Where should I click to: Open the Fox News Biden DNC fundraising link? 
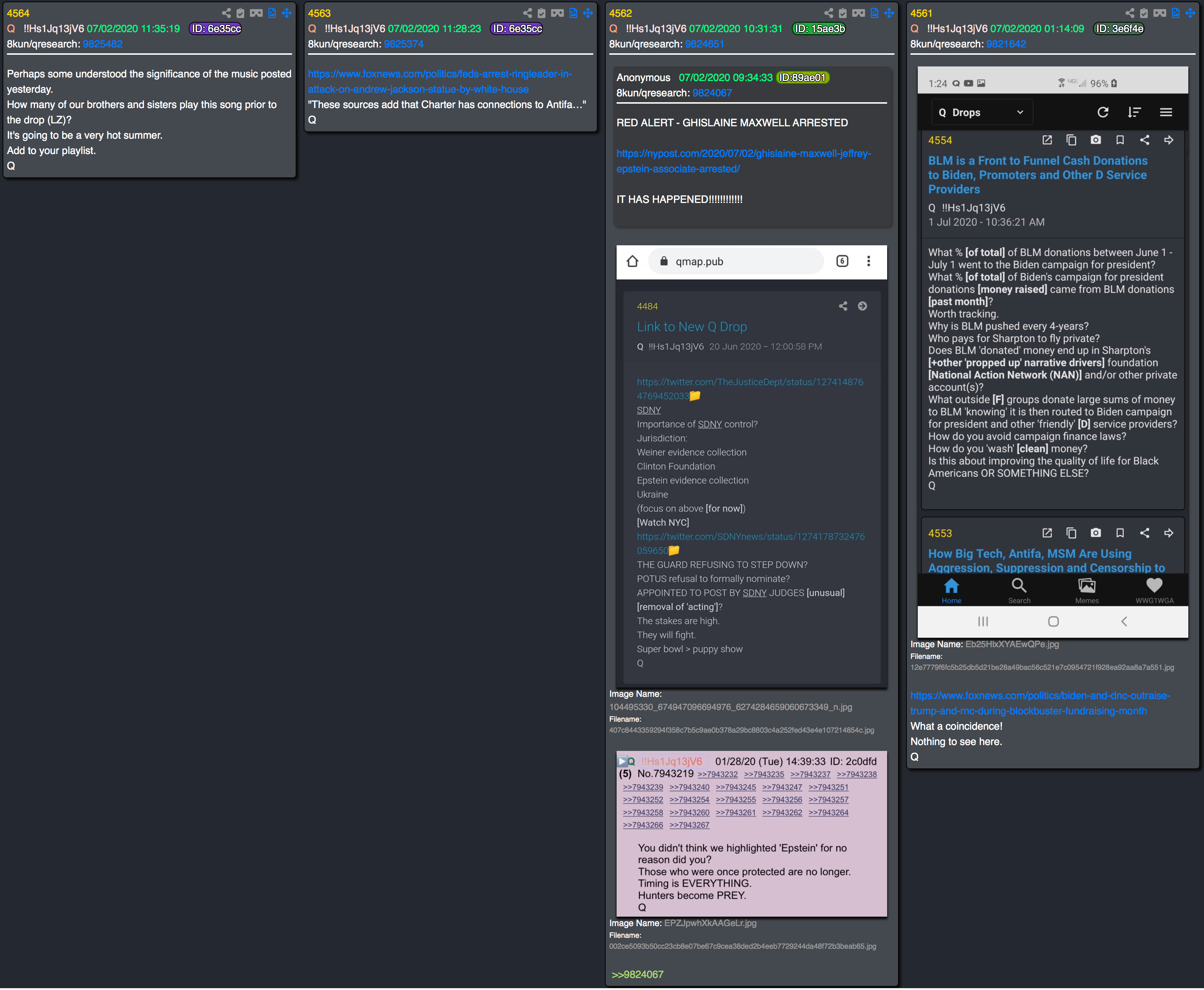coord(1040,703)
